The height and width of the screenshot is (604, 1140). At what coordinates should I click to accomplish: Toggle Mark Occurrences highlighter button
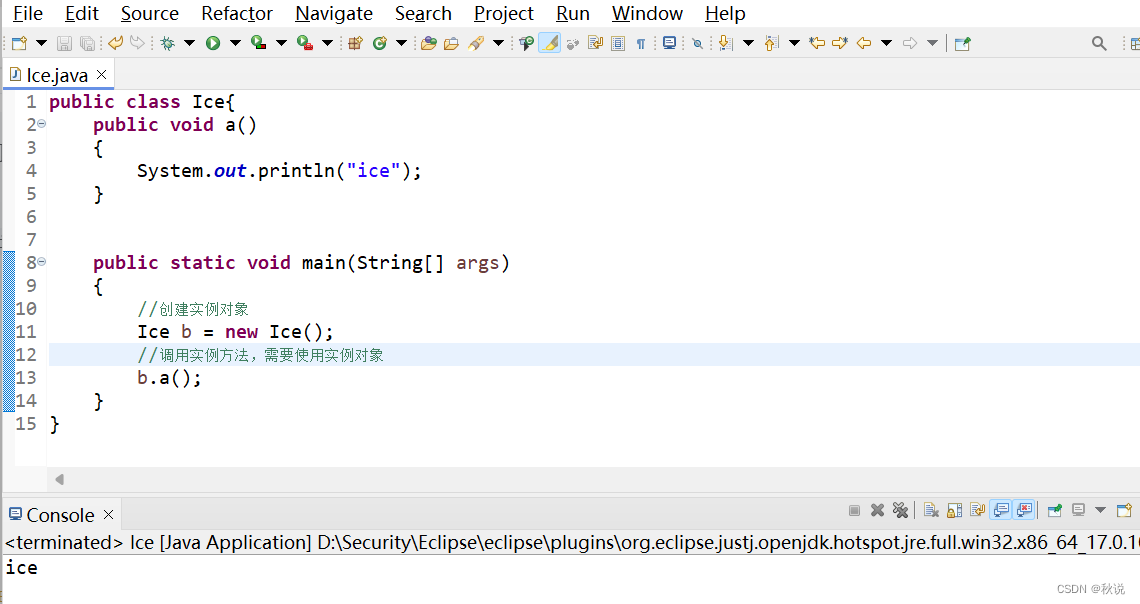[x=550, y=44]
